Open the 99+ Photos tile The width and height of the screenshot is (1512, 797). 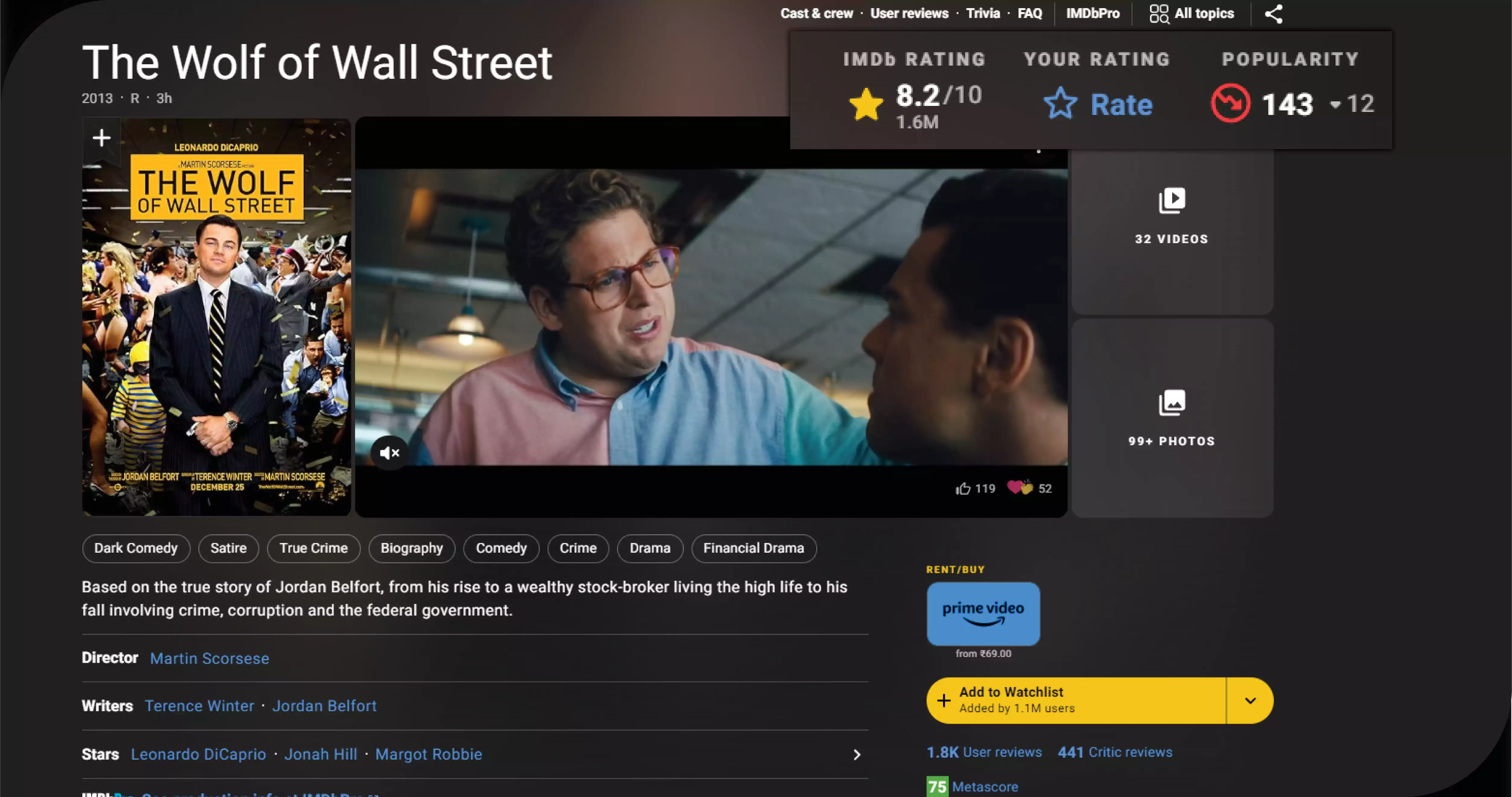point(1172,418)
